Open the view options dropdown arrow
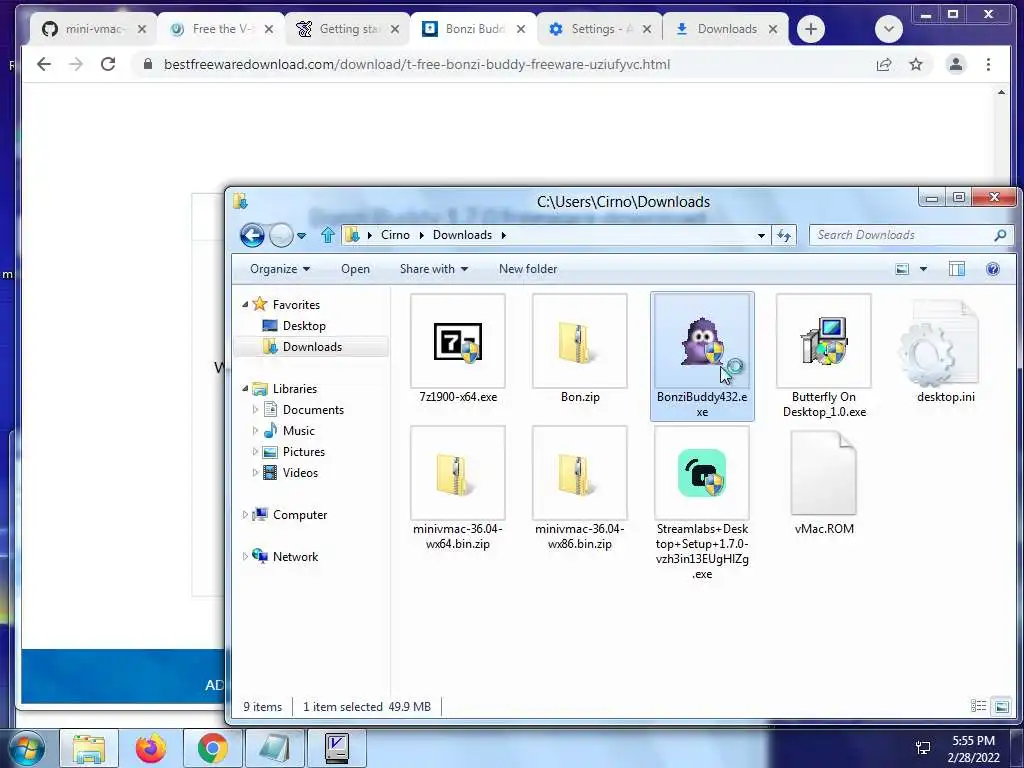The image size is (1024, 768). [923, 269]
